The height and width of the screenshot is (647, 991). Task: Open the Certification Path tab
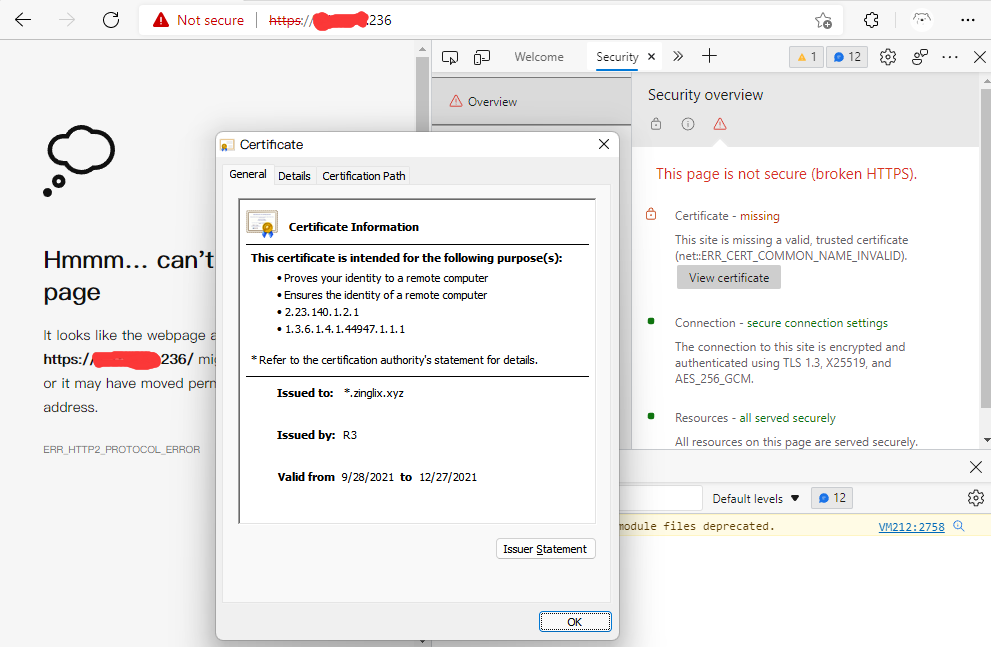pyautogui.click(x=363, y=176)
